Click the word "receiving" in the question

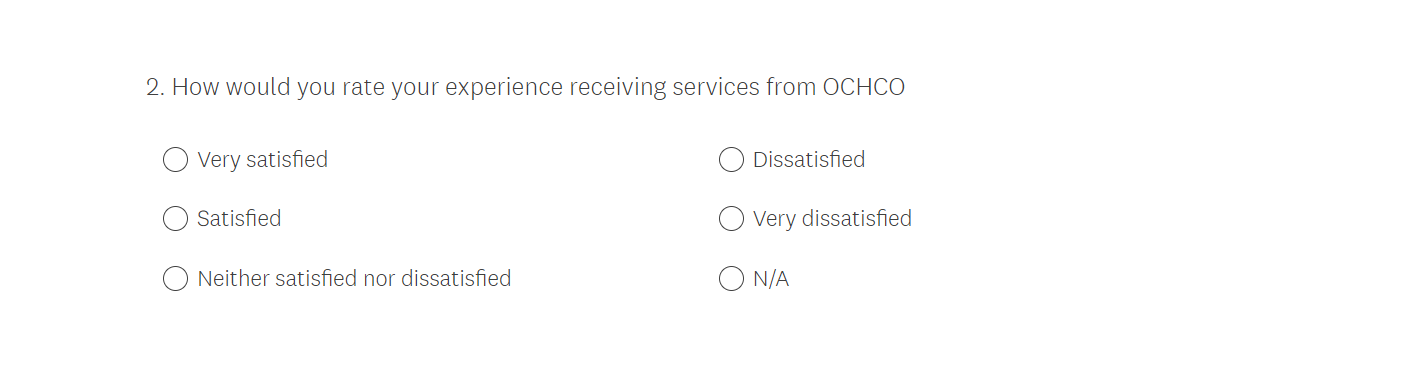618,88
